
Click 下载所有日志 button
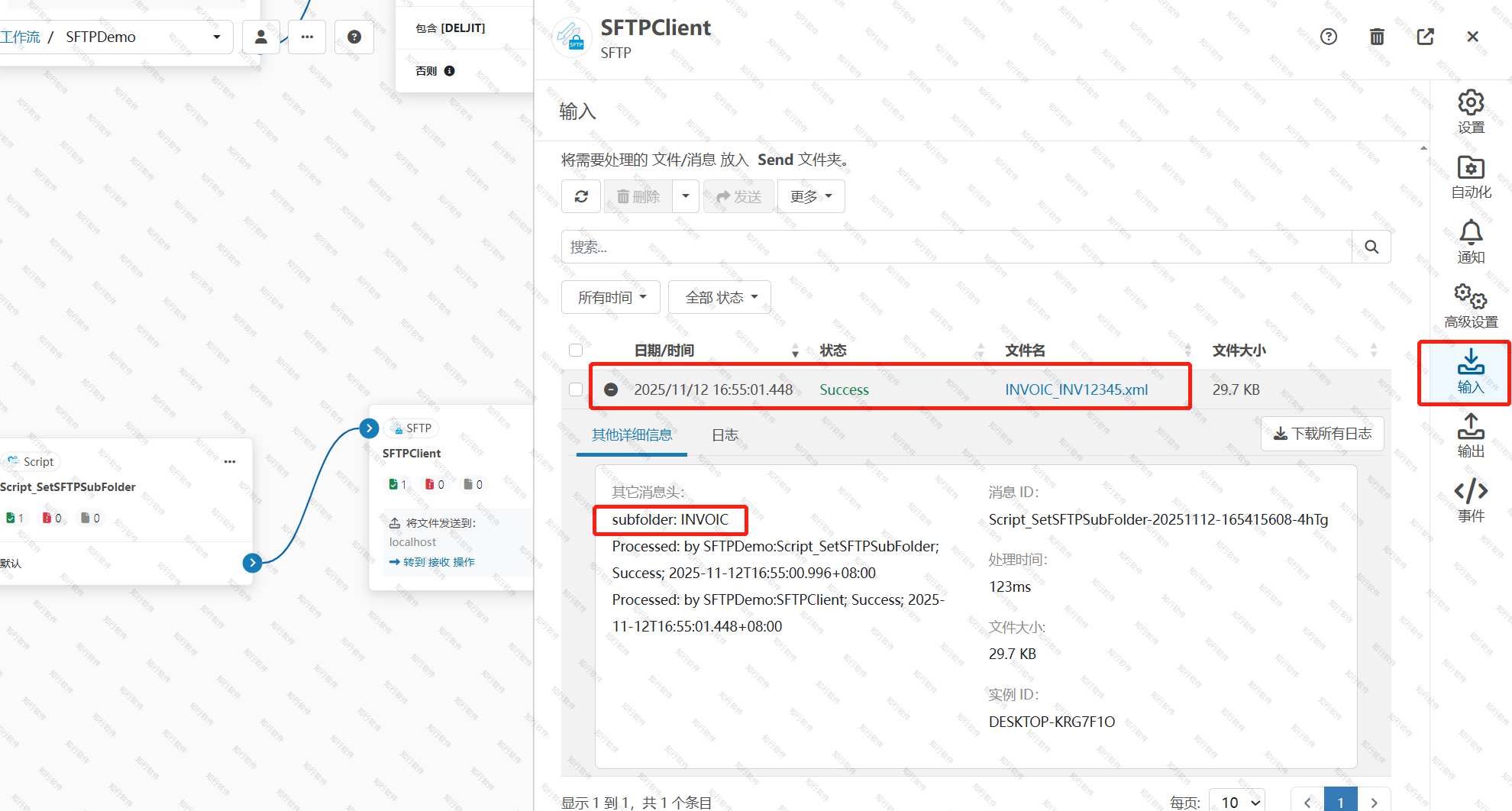tap(1323, 434)
